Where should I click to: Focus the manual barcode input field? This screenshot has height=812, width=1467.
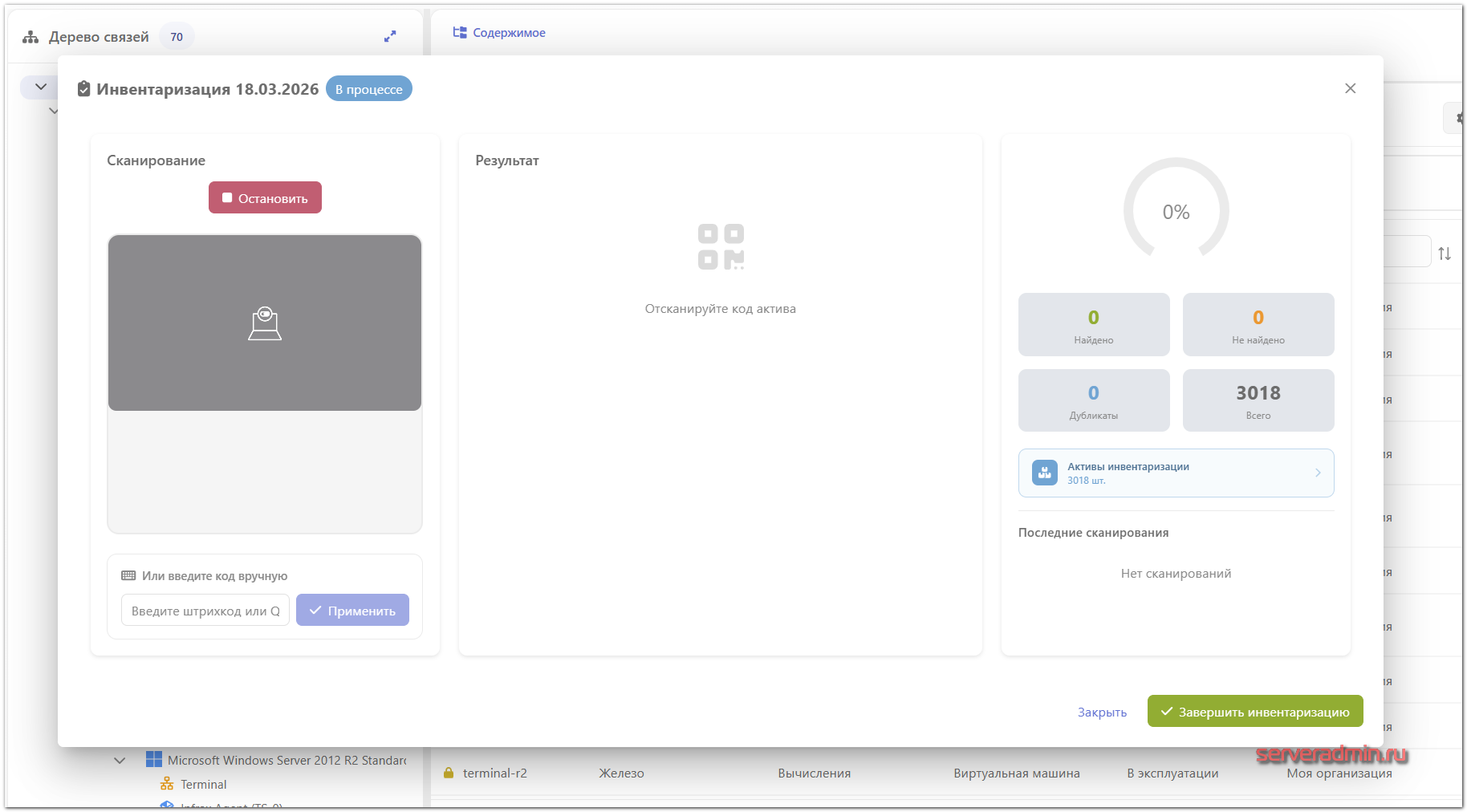[205, 610]
